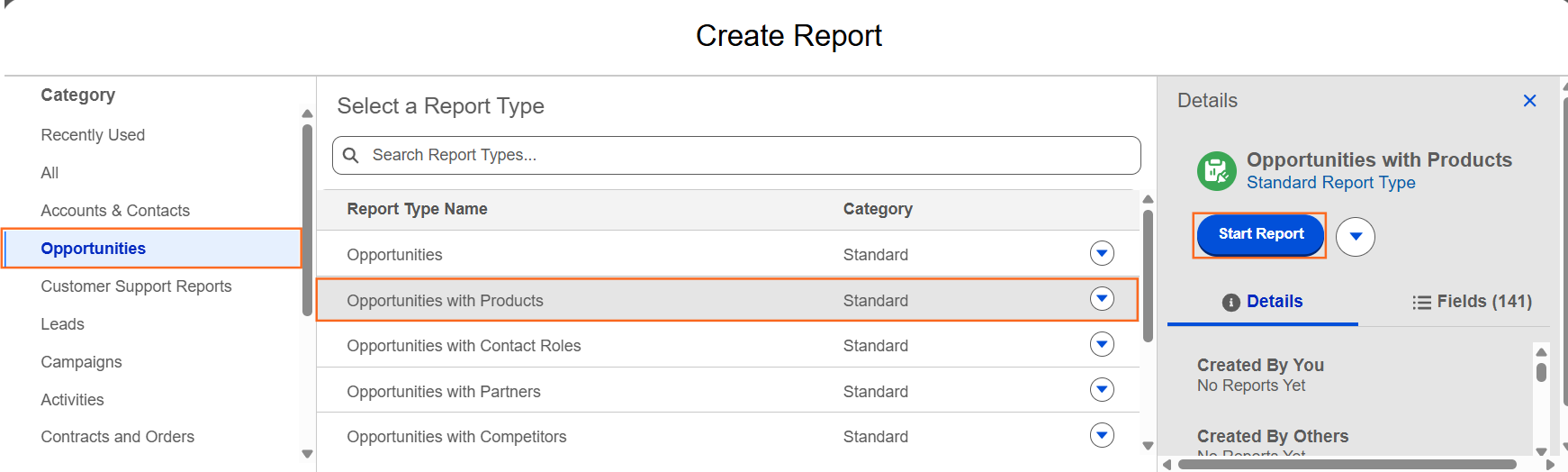Focus the Search Report Types field

(x=736, y=155)
